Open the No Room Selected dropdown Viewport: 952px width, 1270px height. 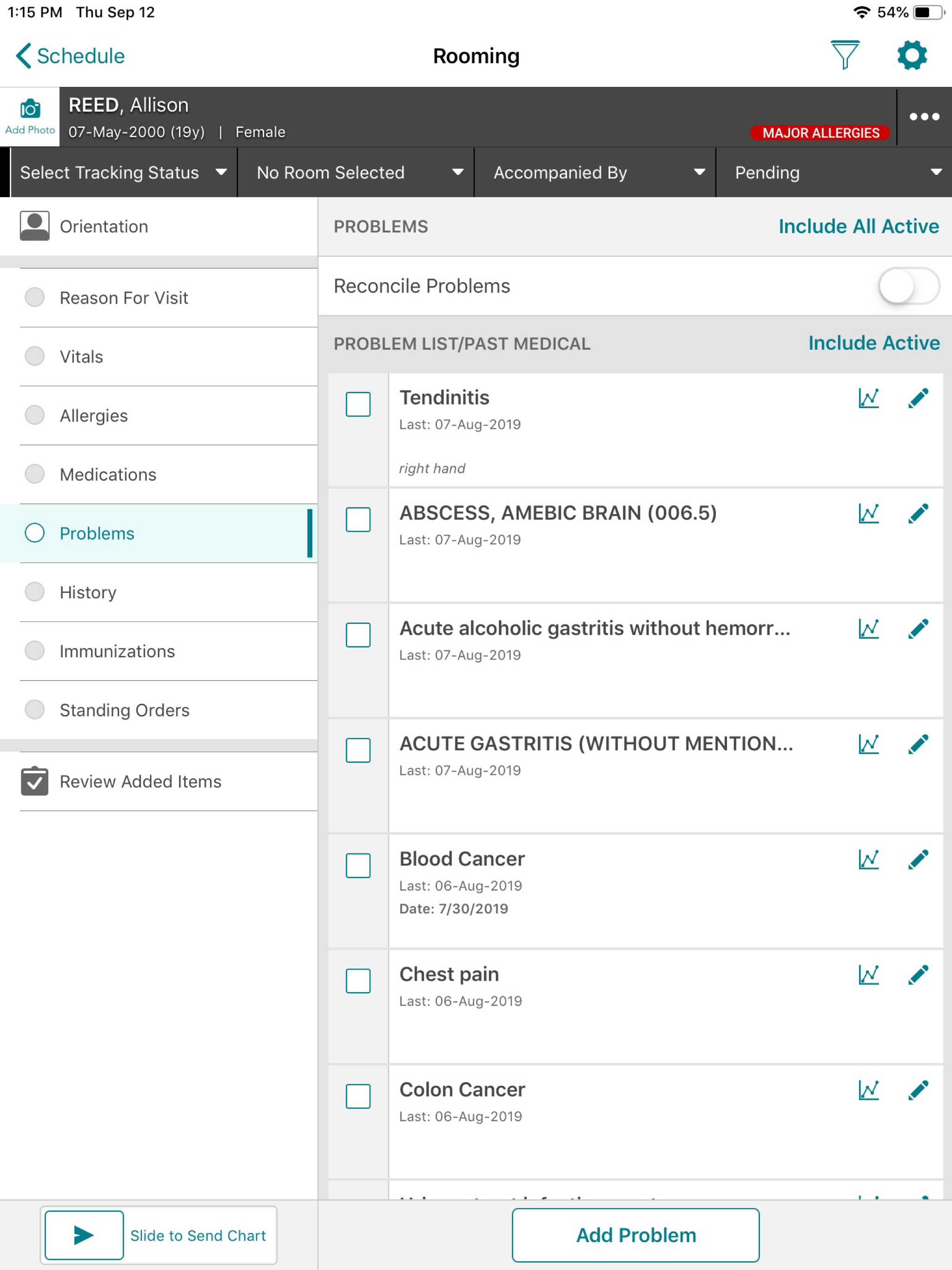(x=356, y=172)
